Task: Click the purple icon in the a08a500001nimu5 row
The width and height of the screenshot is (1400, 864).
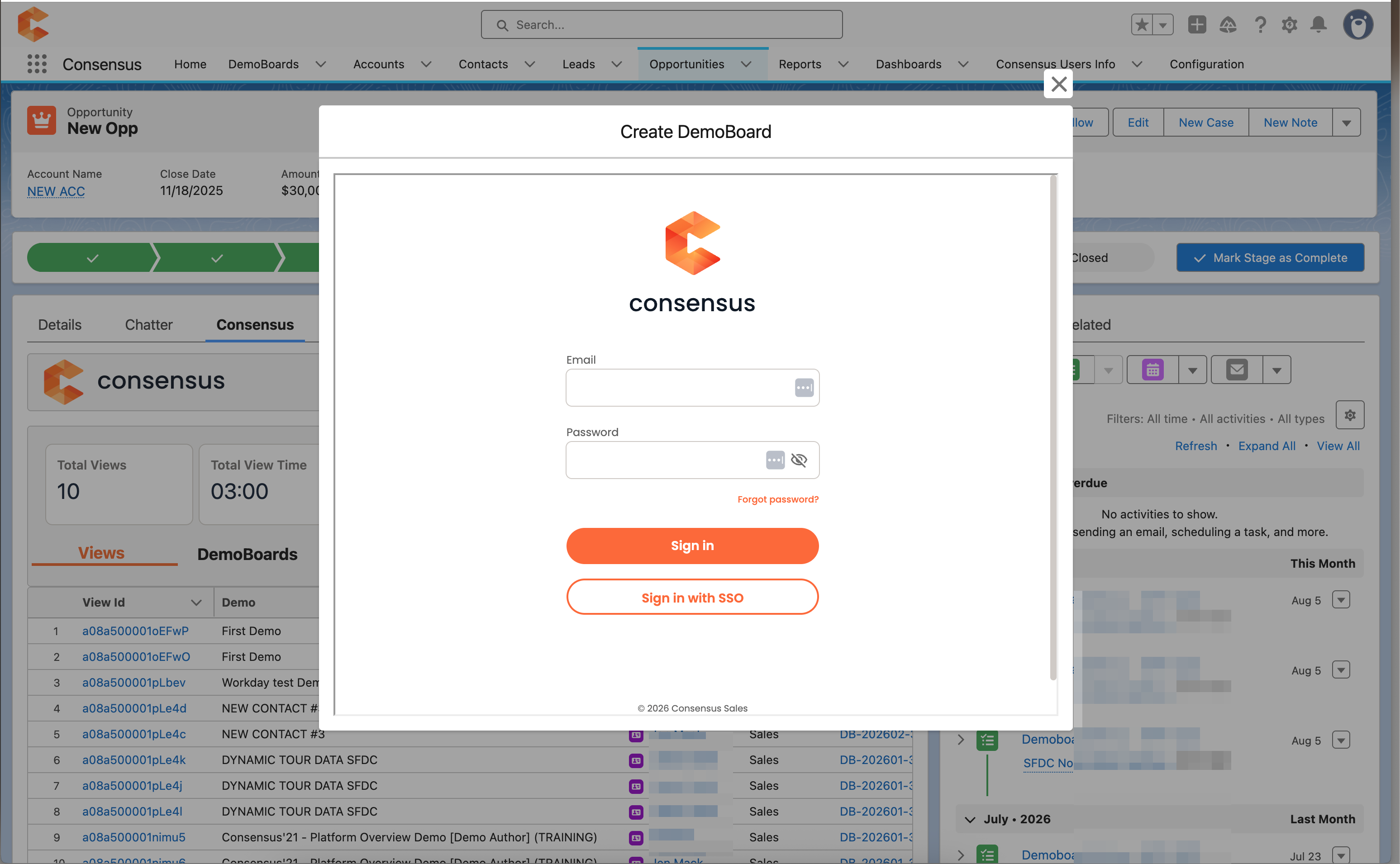Action: 636,838
